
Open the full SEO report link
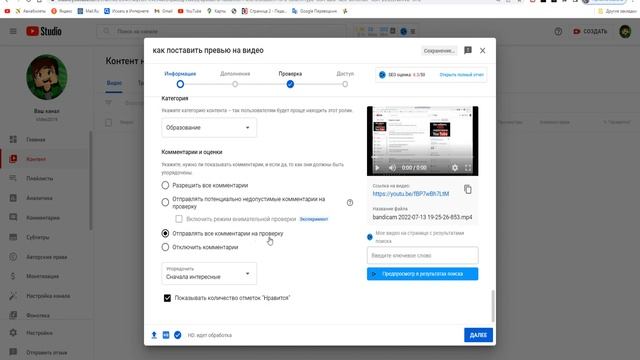pyautogui.click(x=462, y=75)
